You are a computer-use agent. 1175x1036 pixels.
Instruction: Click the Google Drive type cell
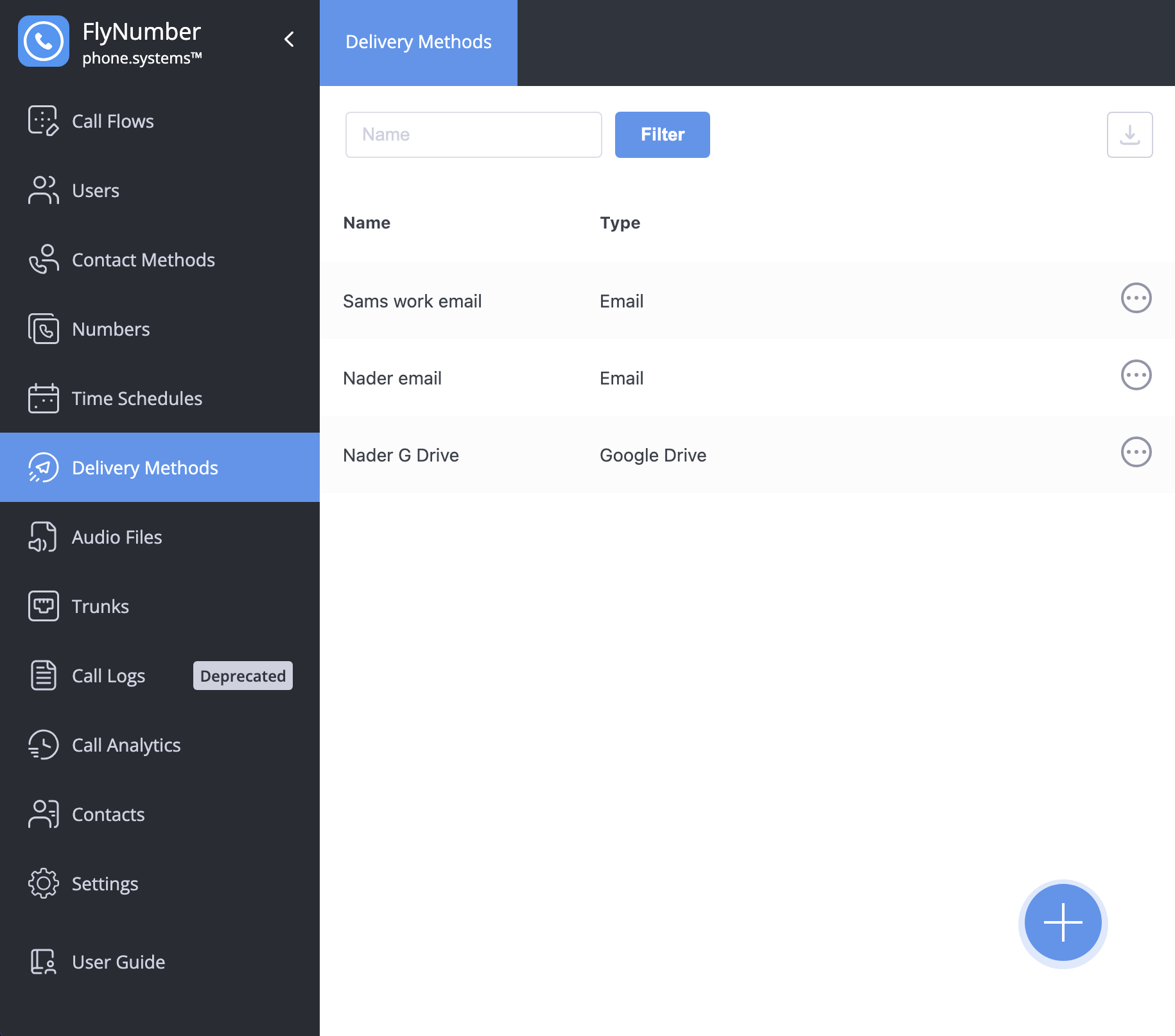653,455
